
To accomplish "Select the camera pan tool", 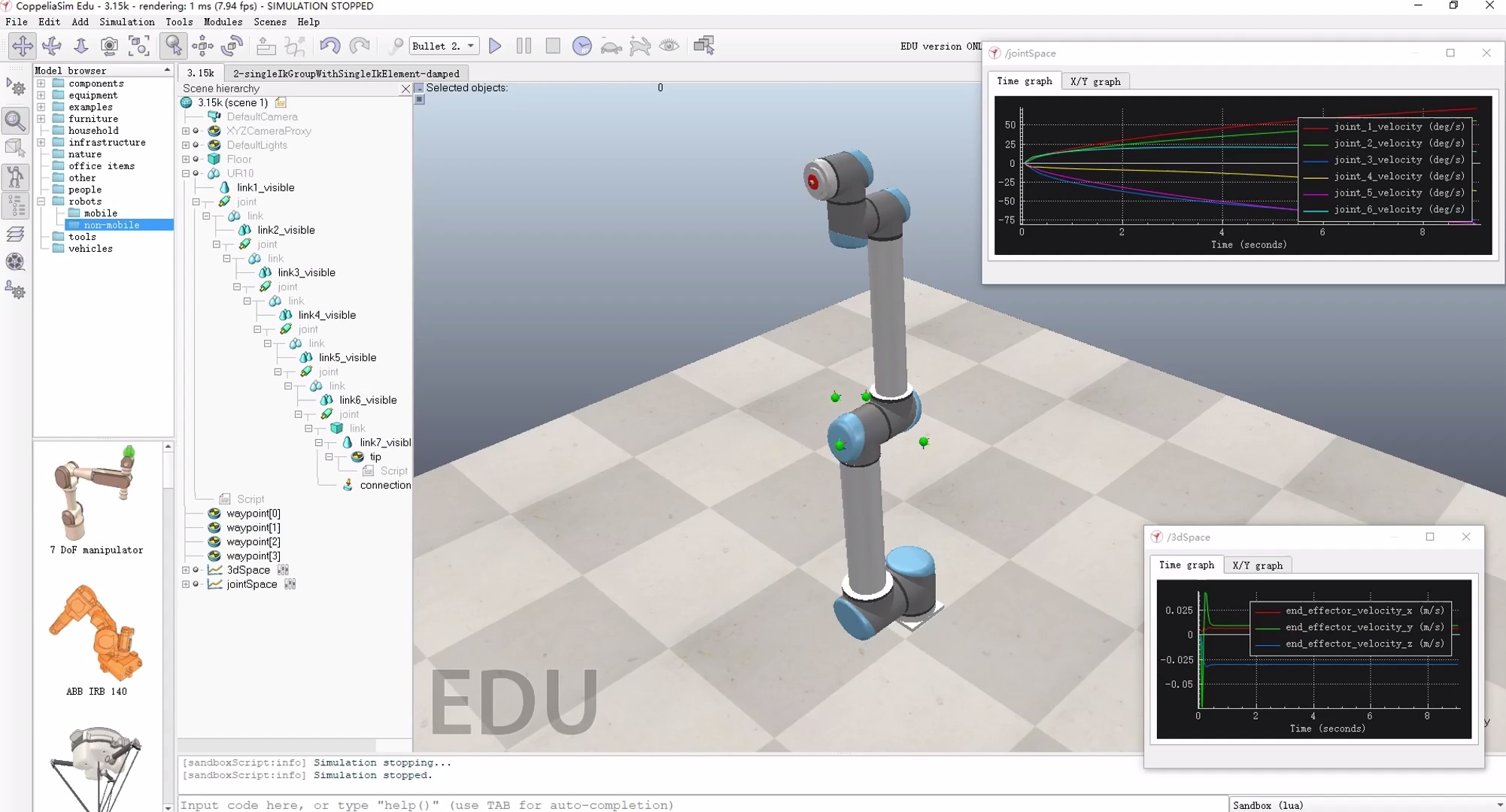I will click(x=23, y=46).
